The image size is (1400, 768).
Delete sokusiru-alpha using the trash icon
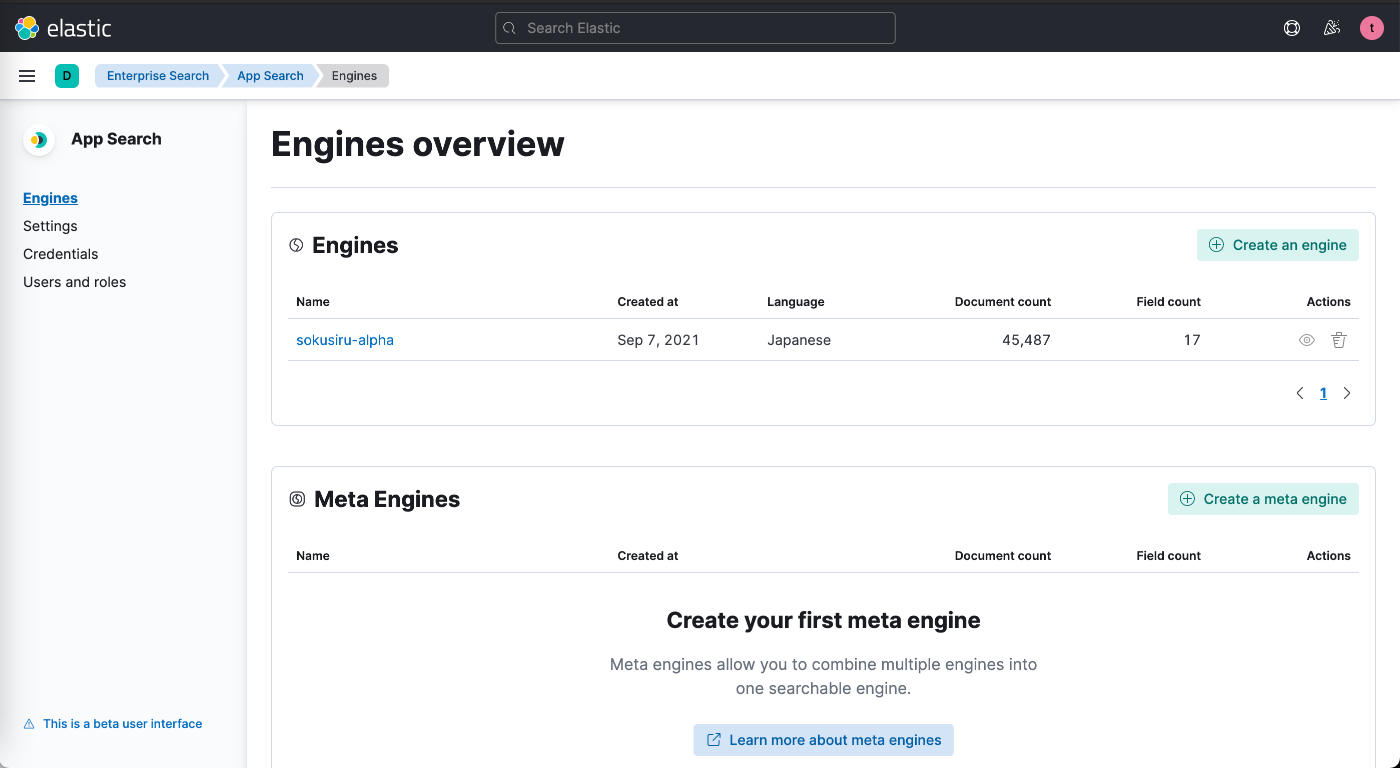pyautogui.click(x=1339, y=340)
